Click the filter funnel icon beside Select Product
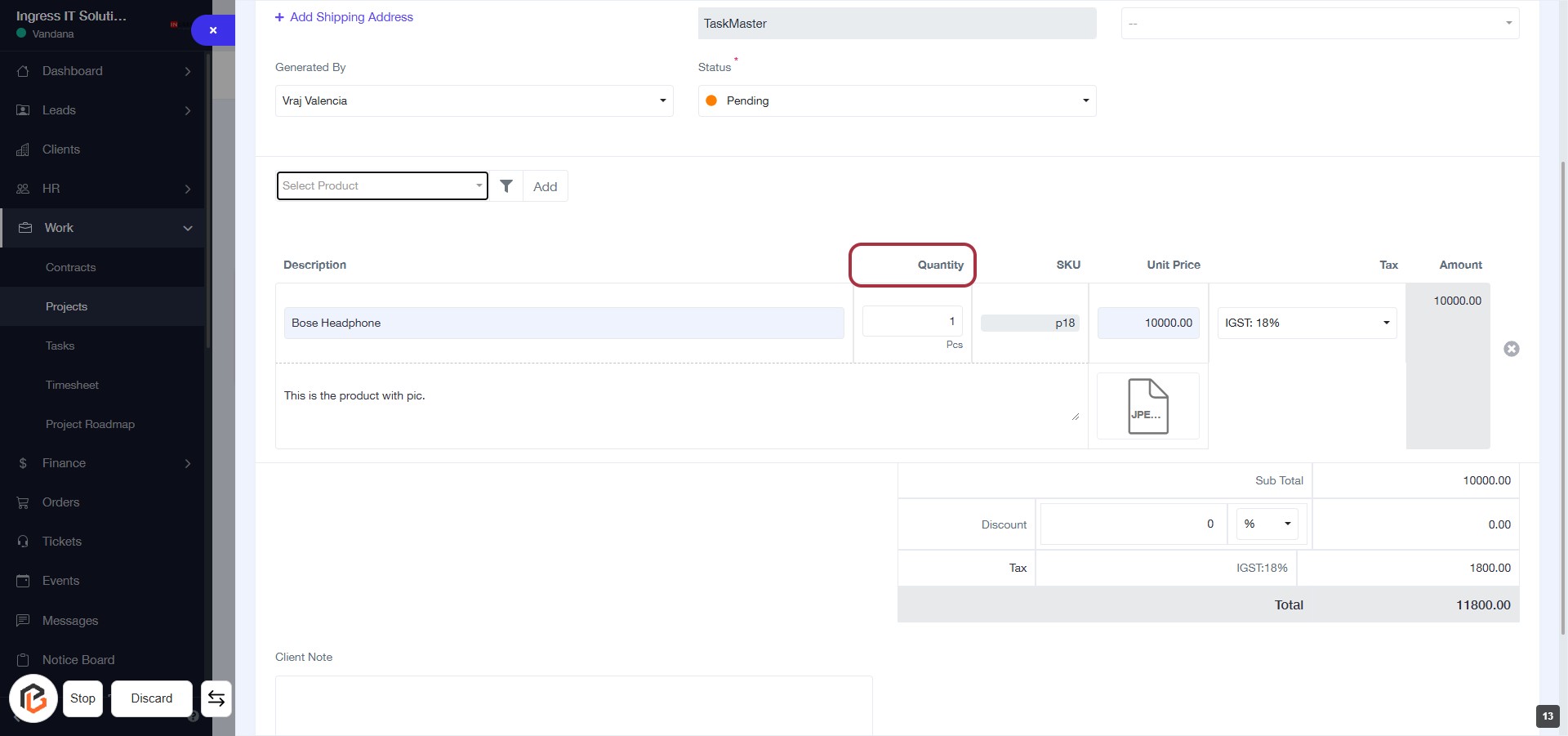 tap(506, 186)
